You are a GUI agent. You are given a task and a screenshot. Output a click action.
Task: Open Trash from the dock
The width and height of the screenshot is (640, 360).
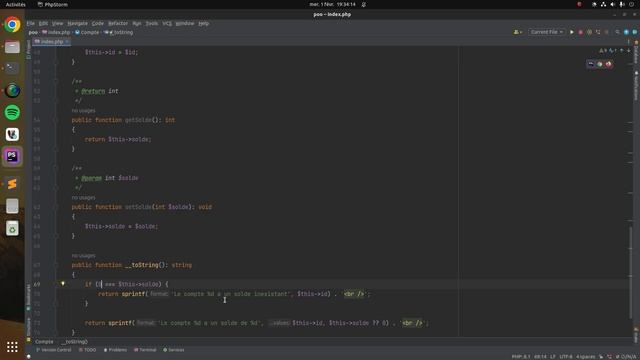[12, 229]
